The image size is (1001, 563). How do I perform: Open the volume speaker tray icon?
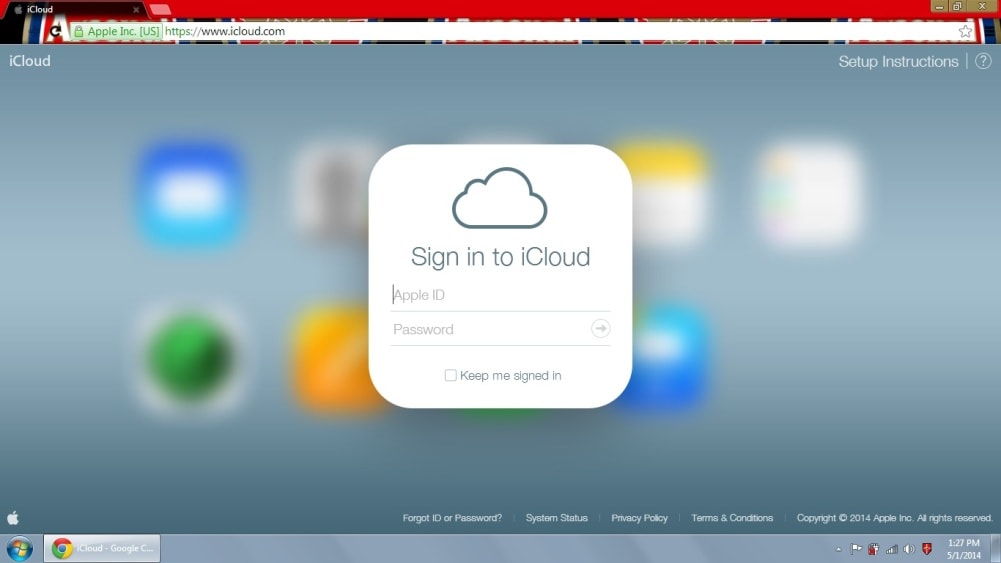pos(909,549)
